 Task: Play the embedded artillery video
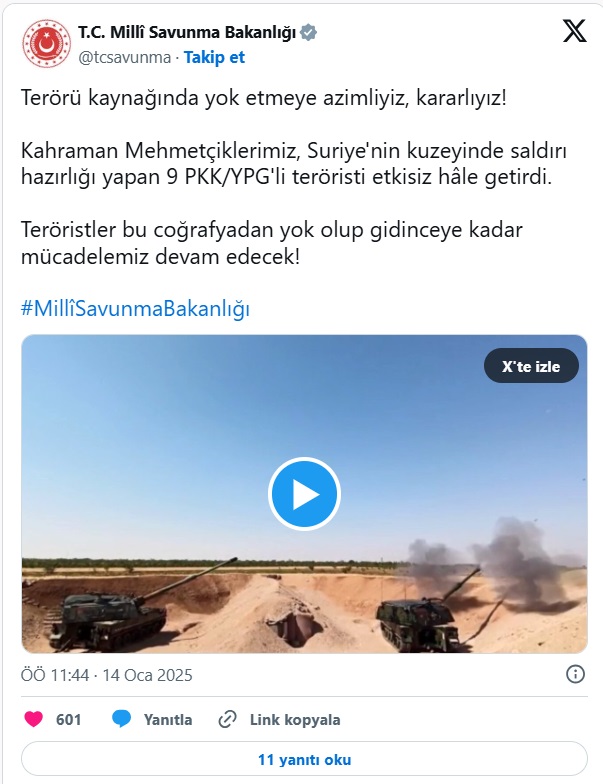[304, 494]
